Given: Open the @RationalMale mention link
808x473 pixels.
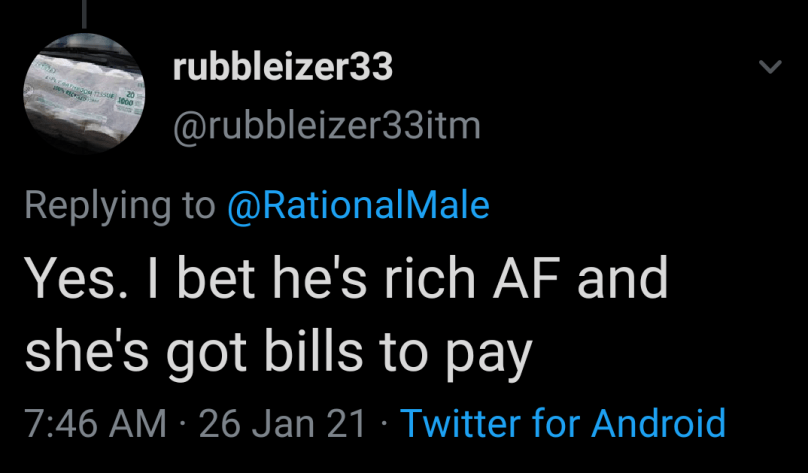Looking at the screenshot, I should tap(358, 205).
